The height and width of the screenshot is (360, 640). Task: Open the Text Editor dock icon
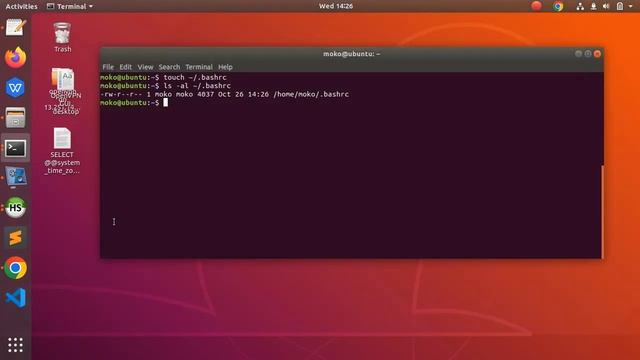tap(16, 28)
